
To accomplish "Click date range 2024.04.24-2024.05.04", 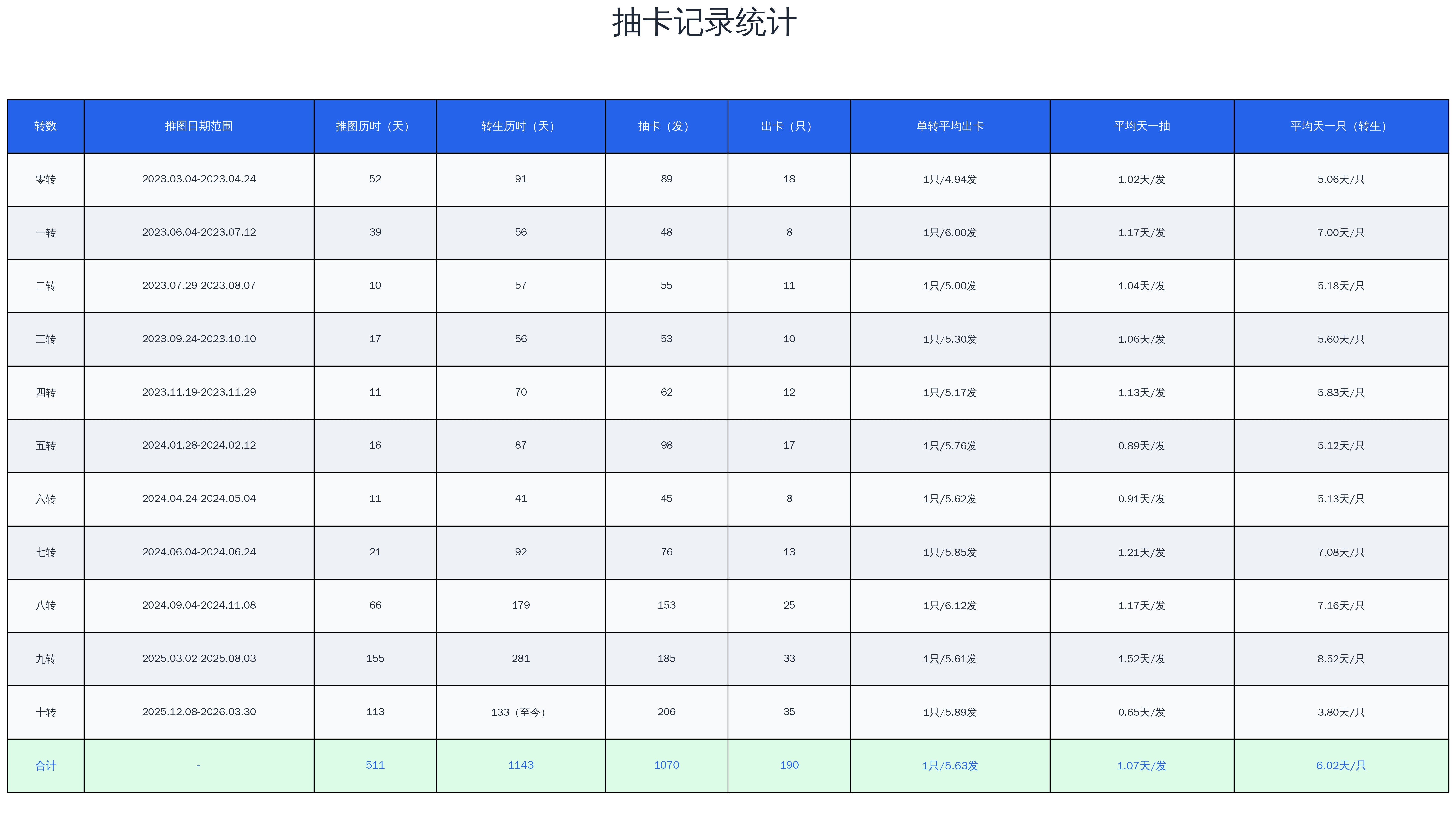I will tap(199, 499).
